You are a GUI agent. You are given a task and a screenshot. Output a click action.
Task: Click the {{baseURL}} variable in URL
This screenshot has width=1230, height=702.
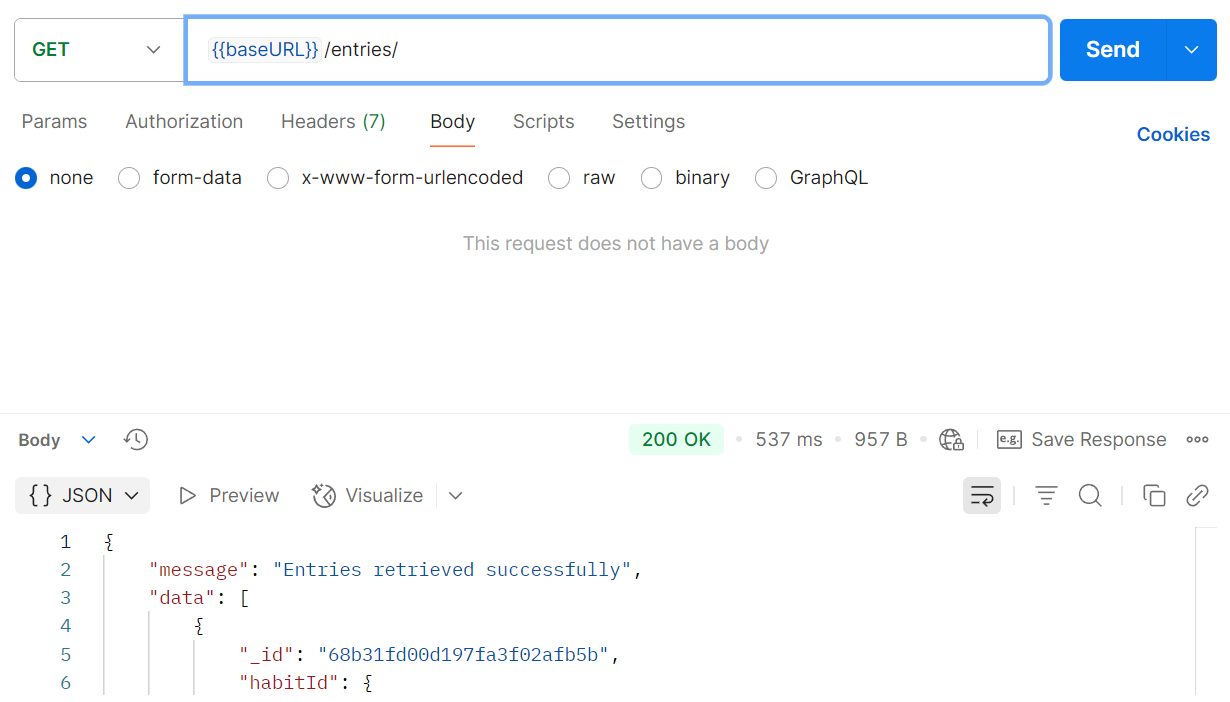pos(265,49)
